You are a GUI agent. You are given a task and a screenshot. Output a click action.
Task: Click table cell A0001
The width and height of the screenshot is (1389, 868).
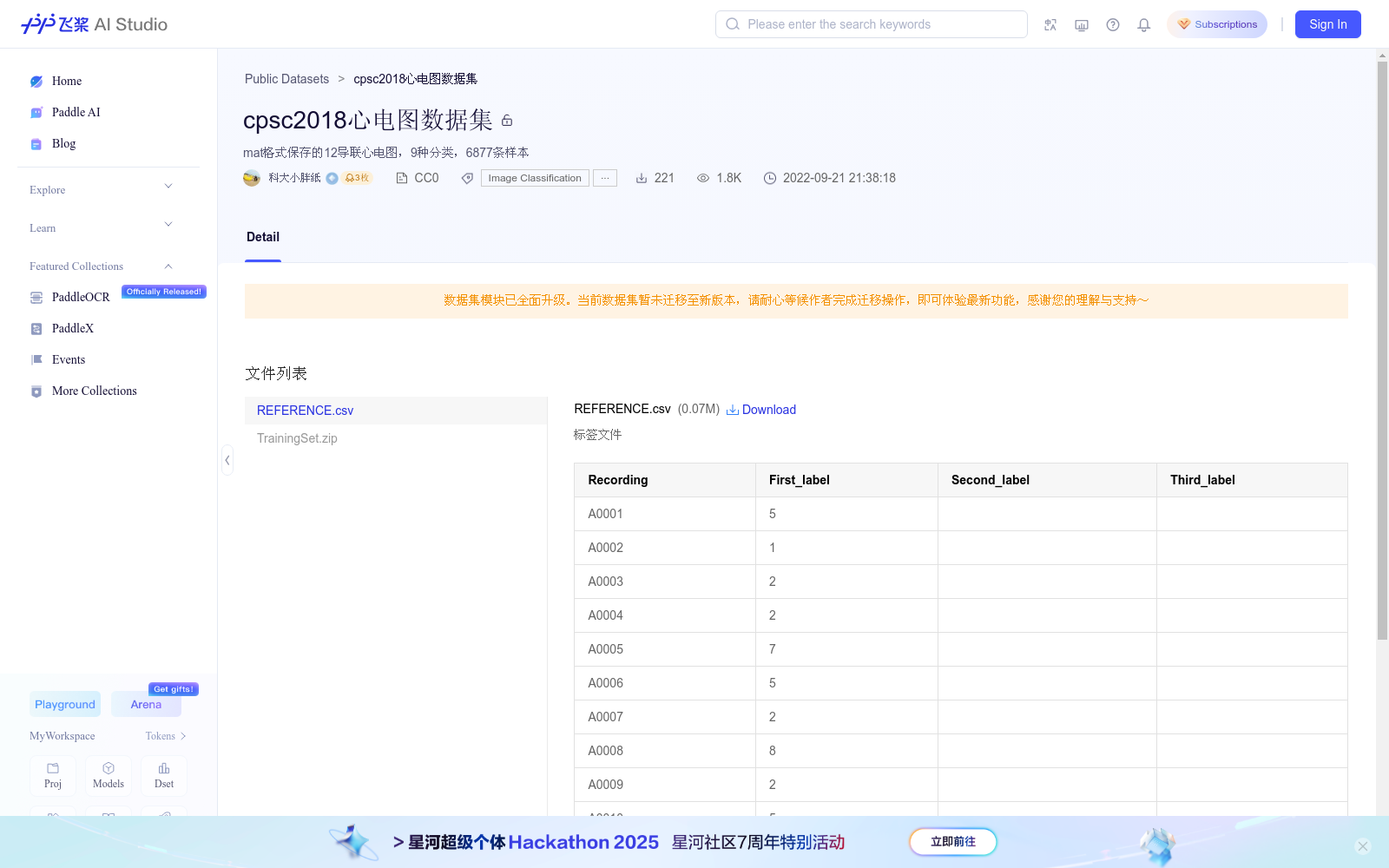click(665, 514)
